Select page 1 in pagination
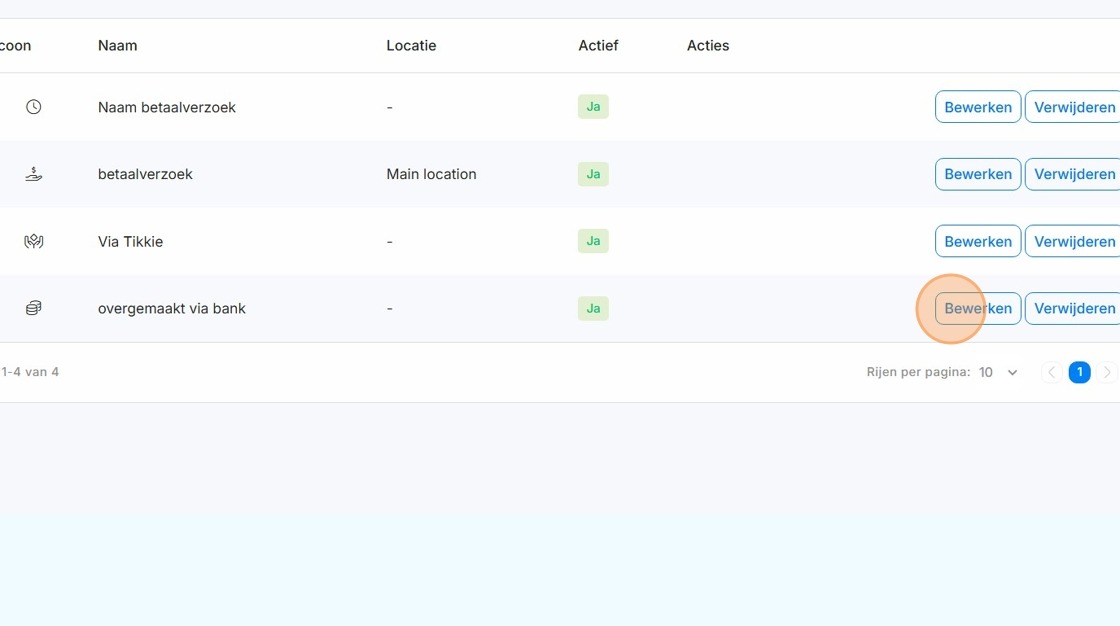This screenshot has height=626, width=1120. 1079,372
